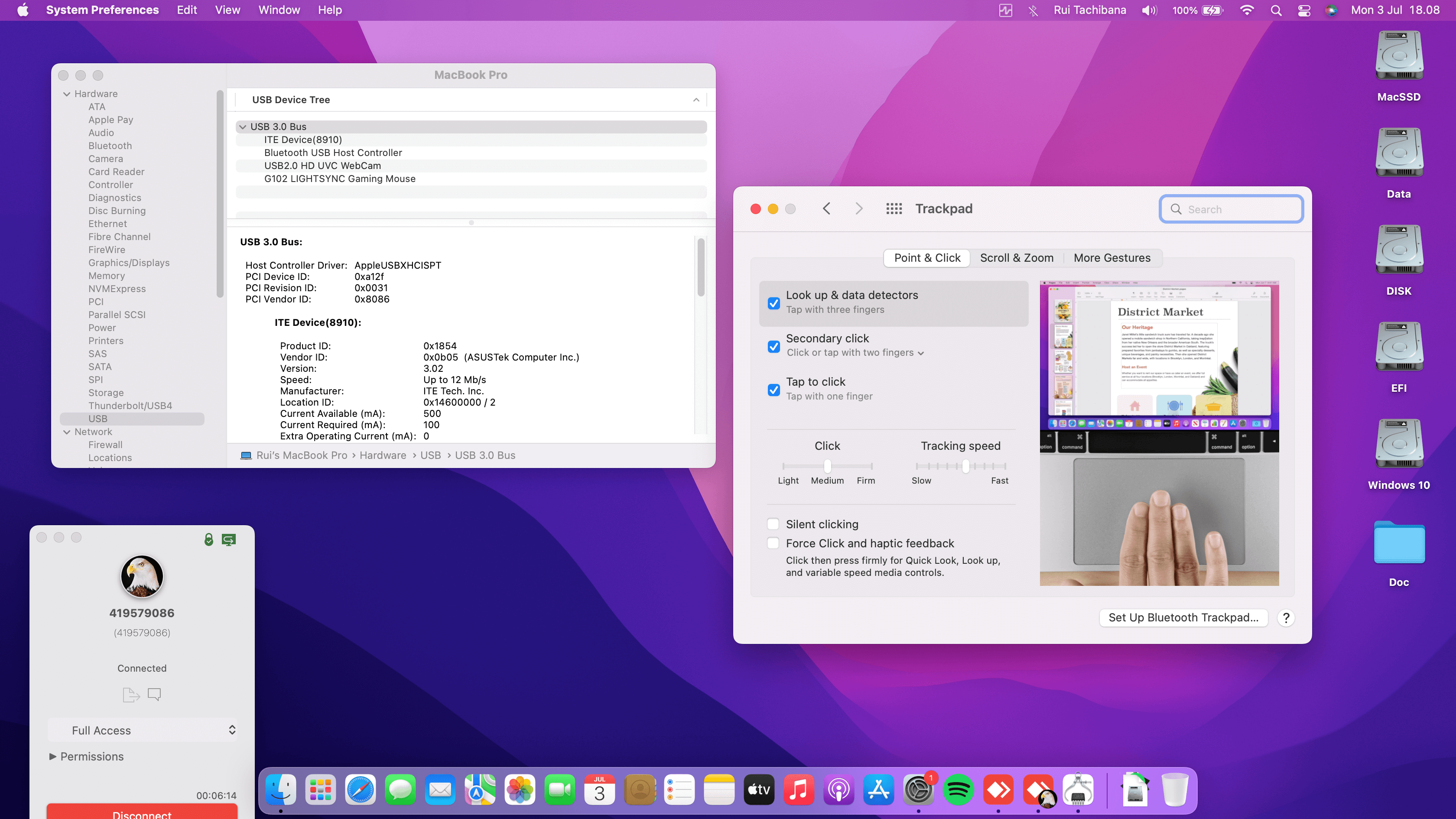Viewport: 1456px width, 819px height.
Task: Open Control Centre in menu bar
Action: tap(1304, 10)
